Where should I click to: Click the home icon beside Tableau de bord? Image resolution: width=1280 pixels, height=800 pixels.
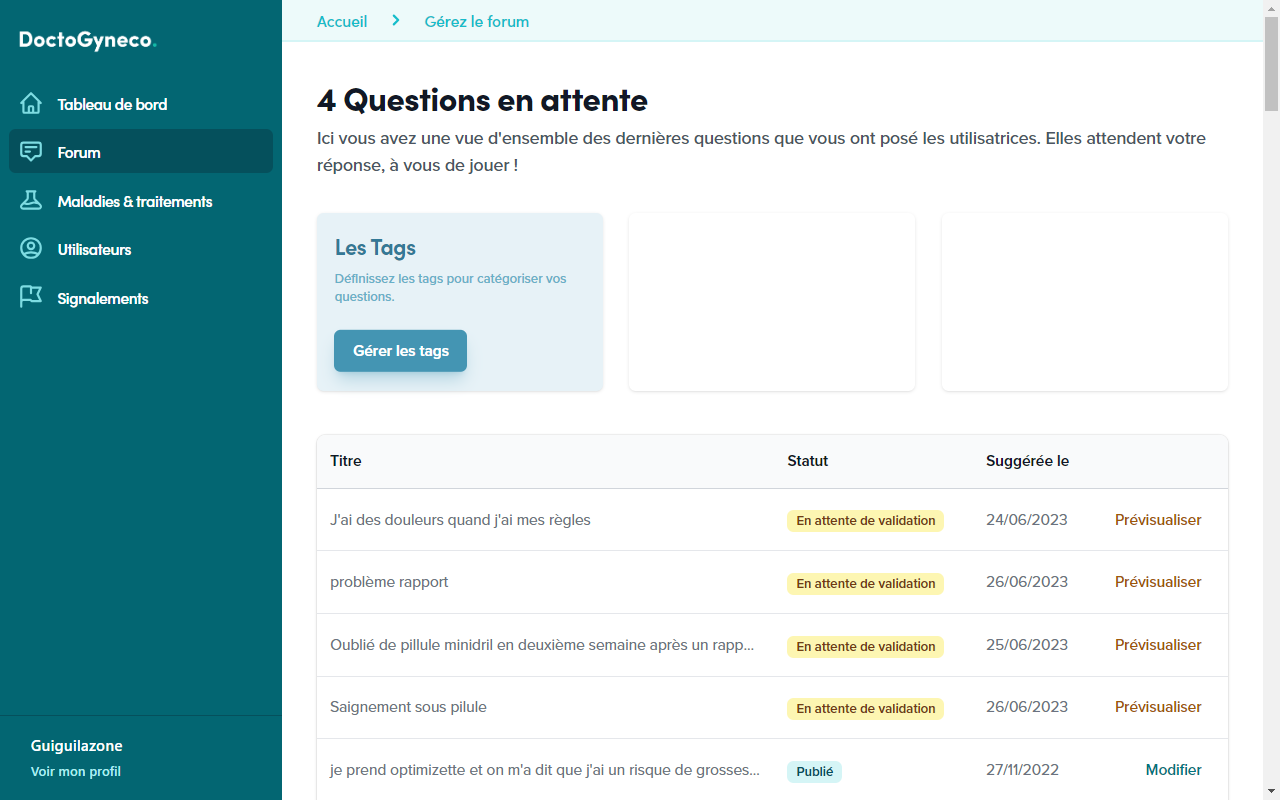(x=31, y=104)
